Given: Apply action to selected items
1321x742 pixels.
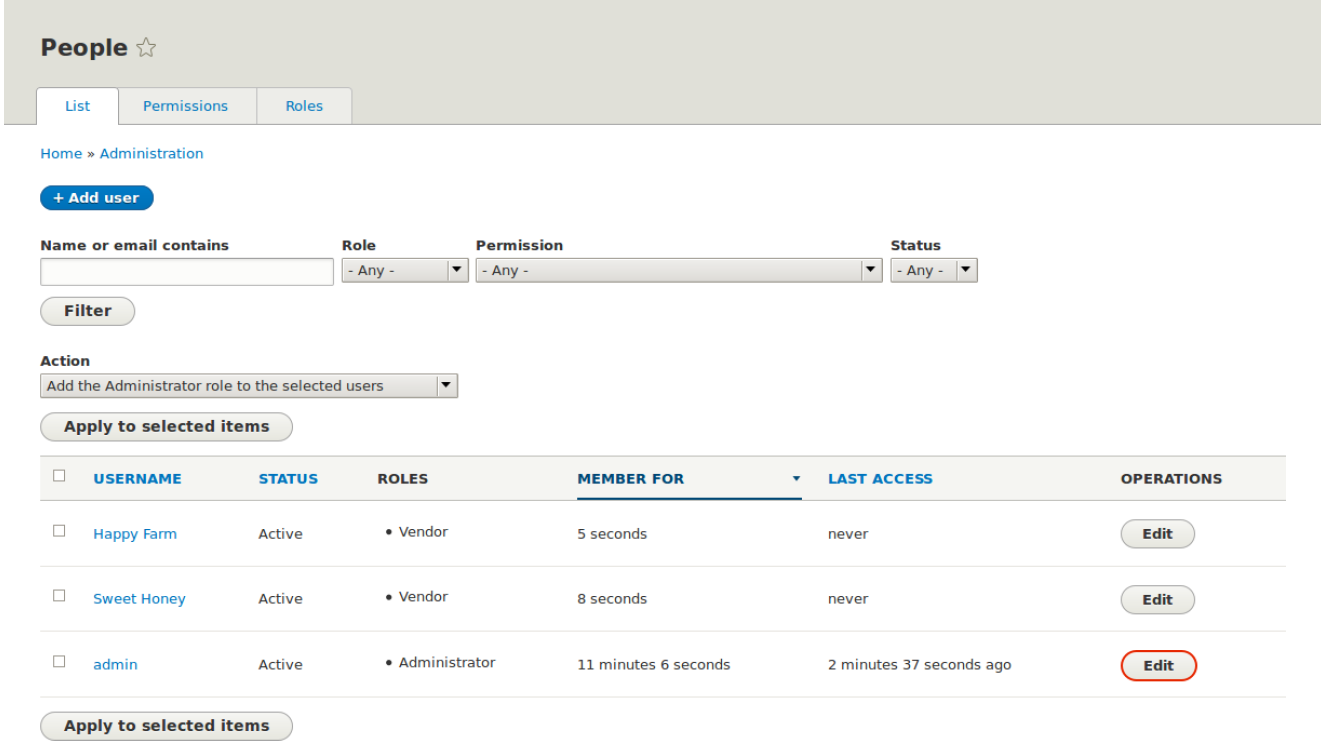Looking at the screenshot, I should point(166,426).
